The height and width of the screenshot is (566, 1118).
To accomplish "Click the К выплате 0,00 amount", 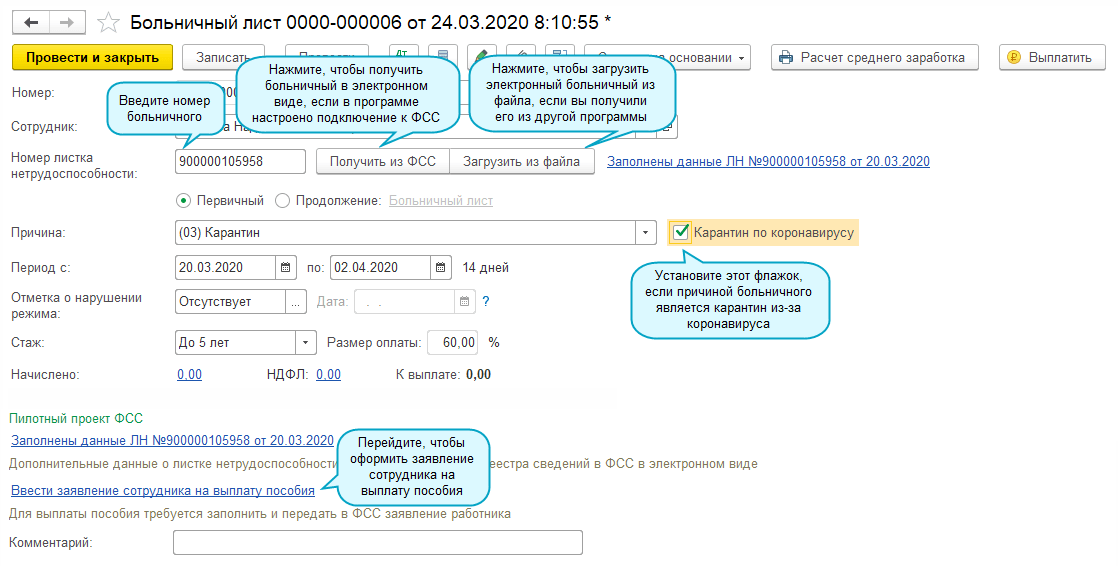I will pos(478,375).
